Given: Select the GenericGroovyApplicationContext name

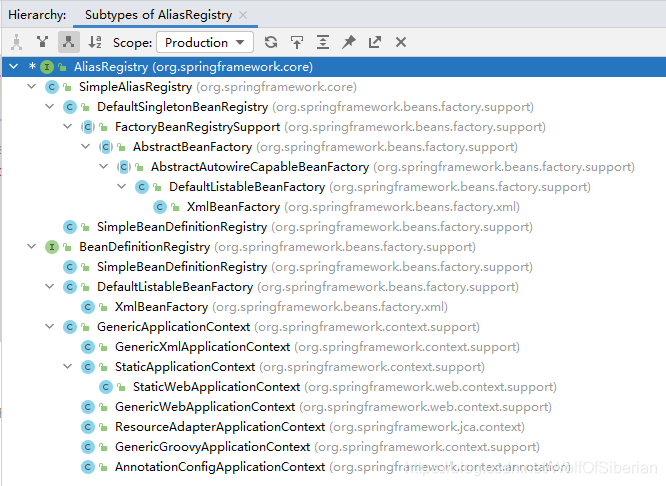Looking at the screenshot, I should point(212,446).
